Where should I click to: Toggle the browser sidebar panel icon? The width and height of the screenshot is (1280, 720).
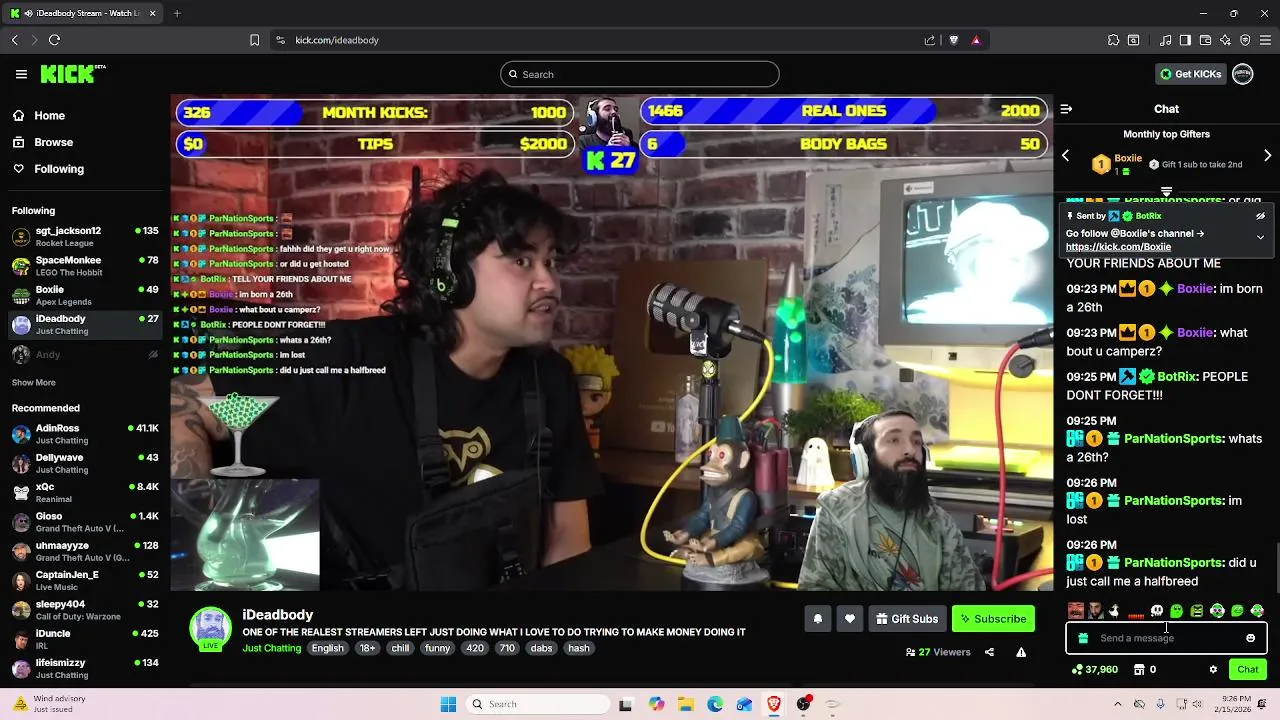(1185, 40)
